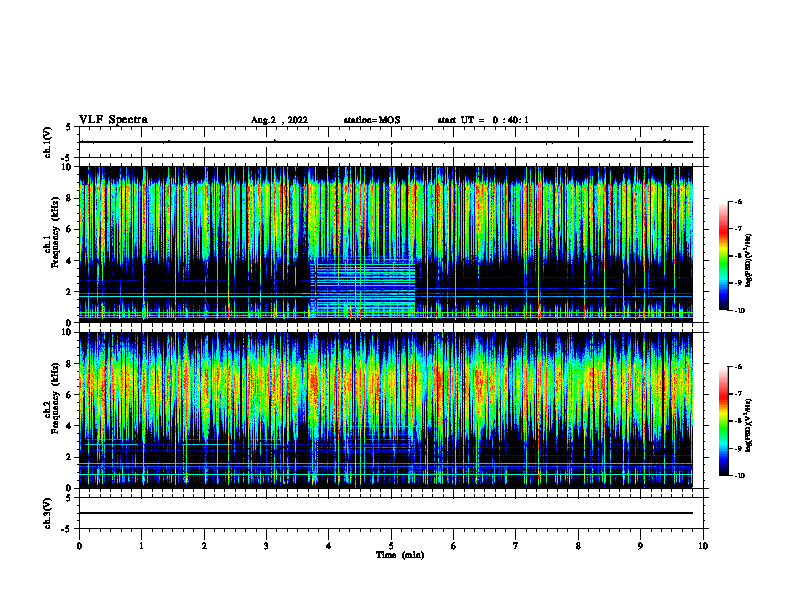This screenshot has height=612, width=792.
Task: Click the log(PSD) label beside ch.2 color bar
Action: click(749, 425)
